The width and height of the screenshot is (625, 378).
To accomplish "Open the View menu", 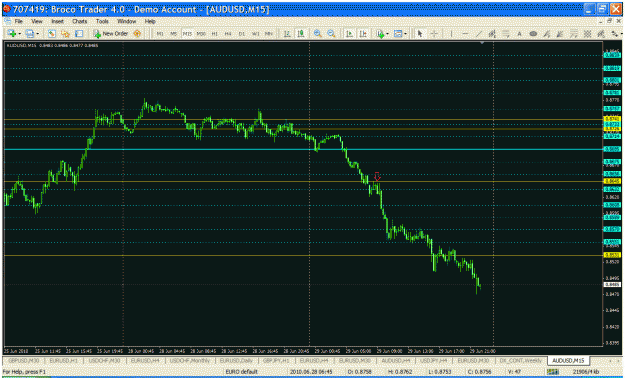I will coord(37,21).
